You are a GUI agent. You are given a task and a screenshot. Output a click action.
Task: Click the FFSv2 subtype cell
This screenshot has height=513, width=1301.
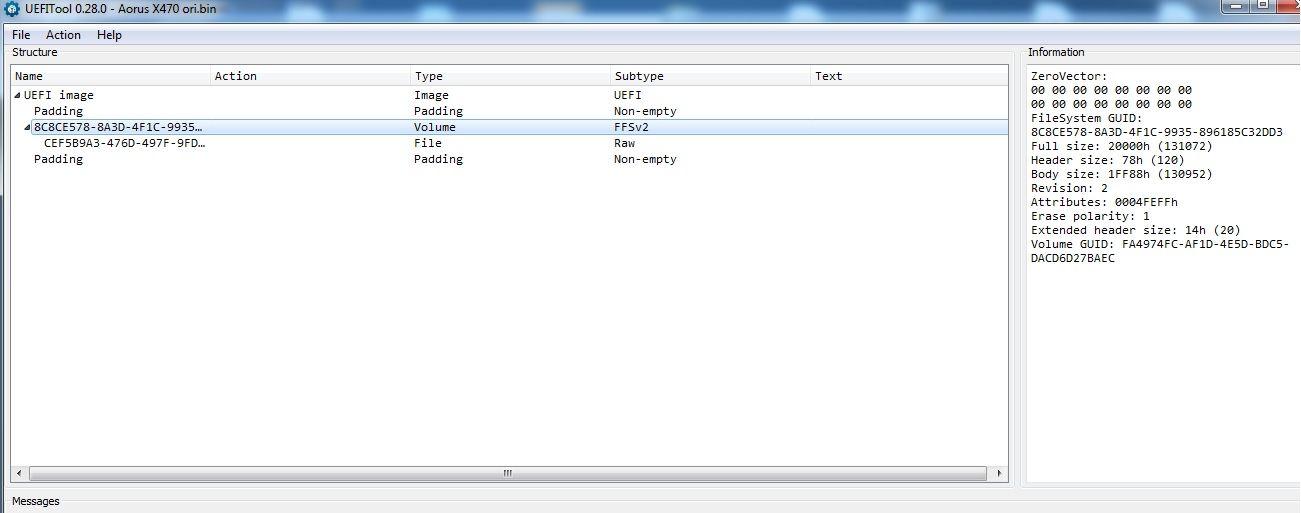632,128
